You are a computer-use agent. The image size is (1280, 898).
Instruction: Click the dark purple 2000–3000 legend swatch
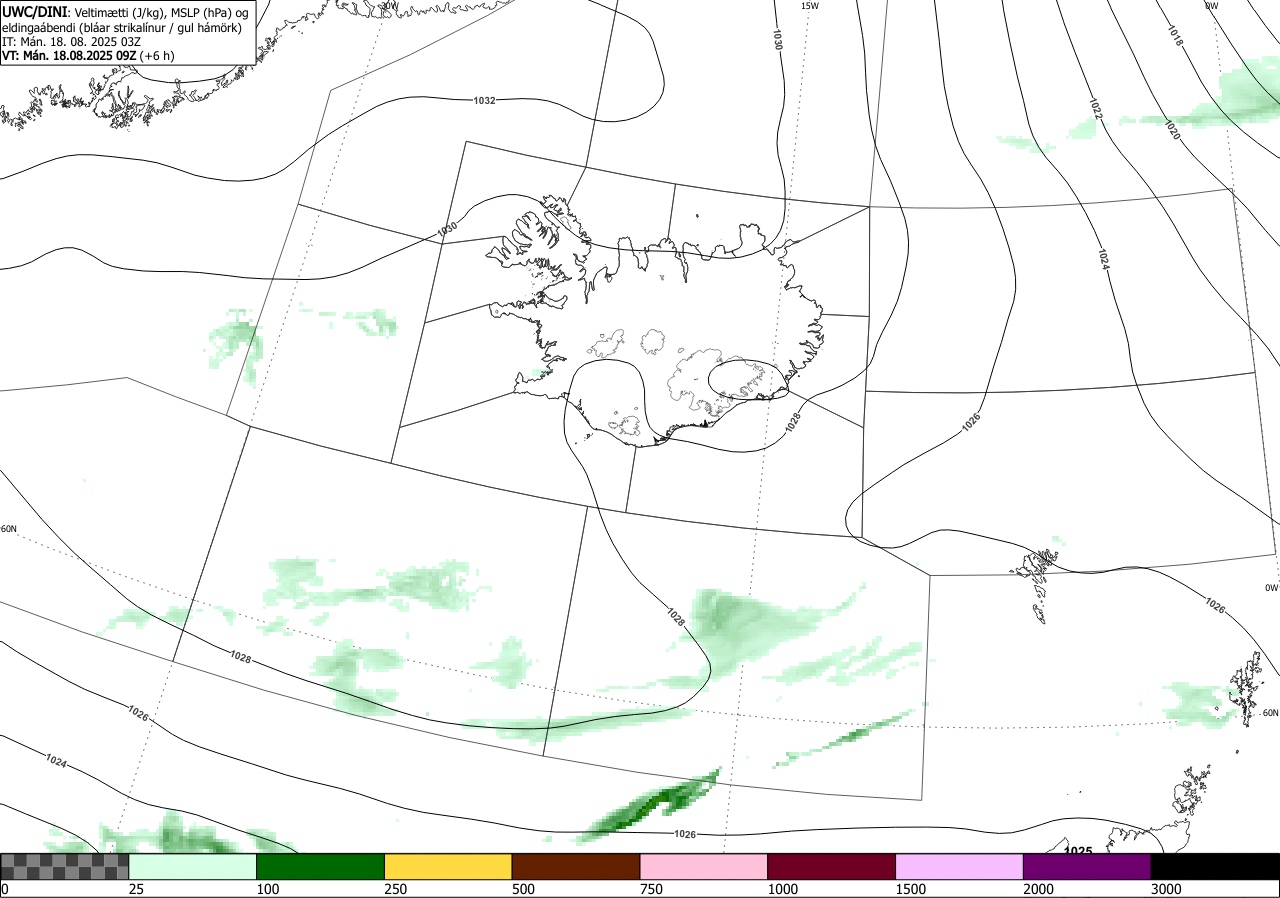(1087, 866)
